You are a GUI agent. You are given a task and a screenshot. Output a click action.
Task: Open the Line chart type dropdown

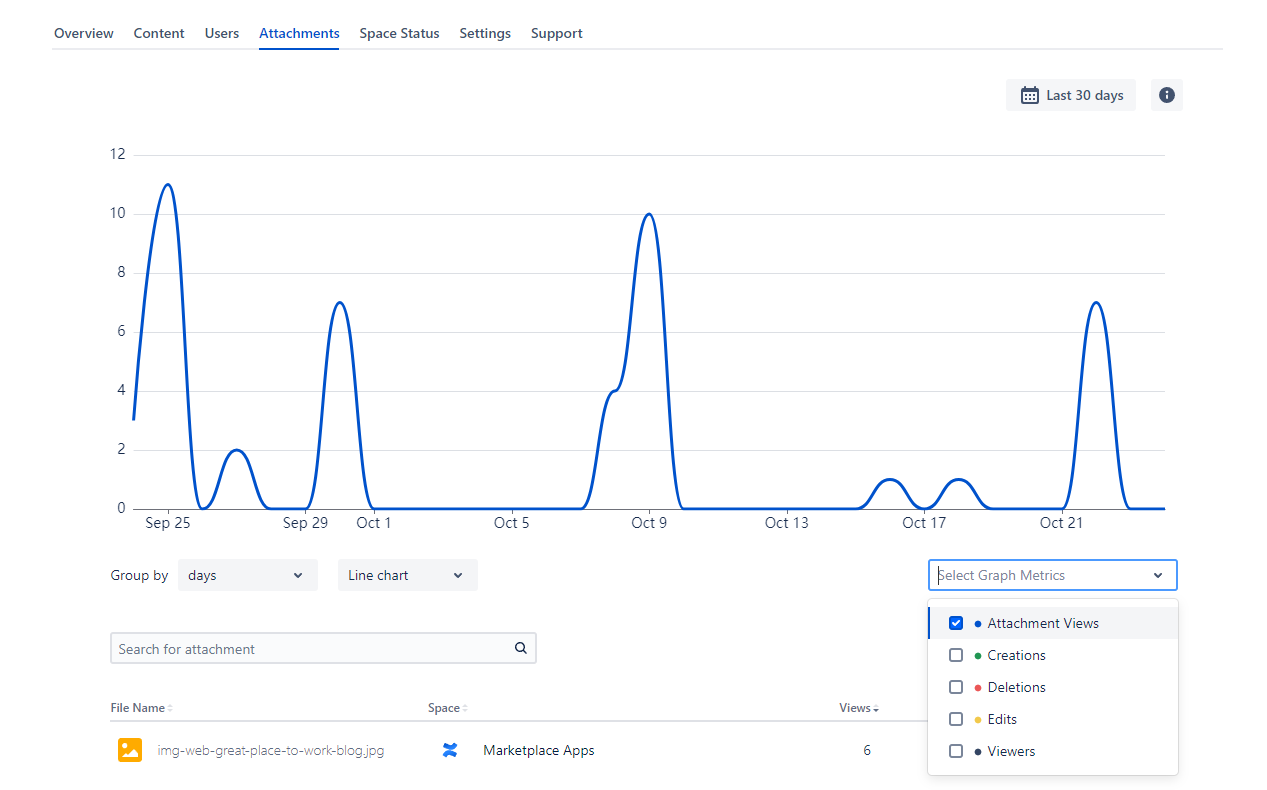(x=407, y=575)
